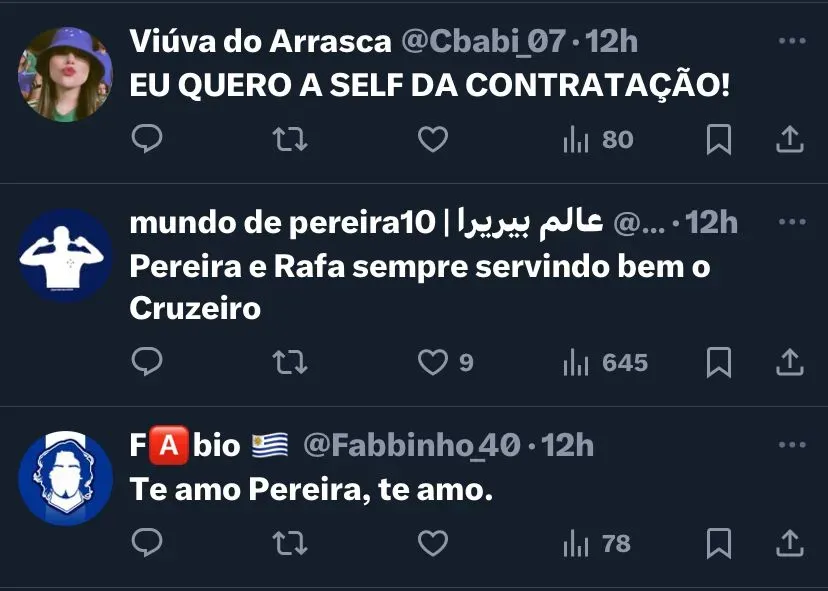Reply to mundo de pereira10's tweet

click(x=147, y=362)
